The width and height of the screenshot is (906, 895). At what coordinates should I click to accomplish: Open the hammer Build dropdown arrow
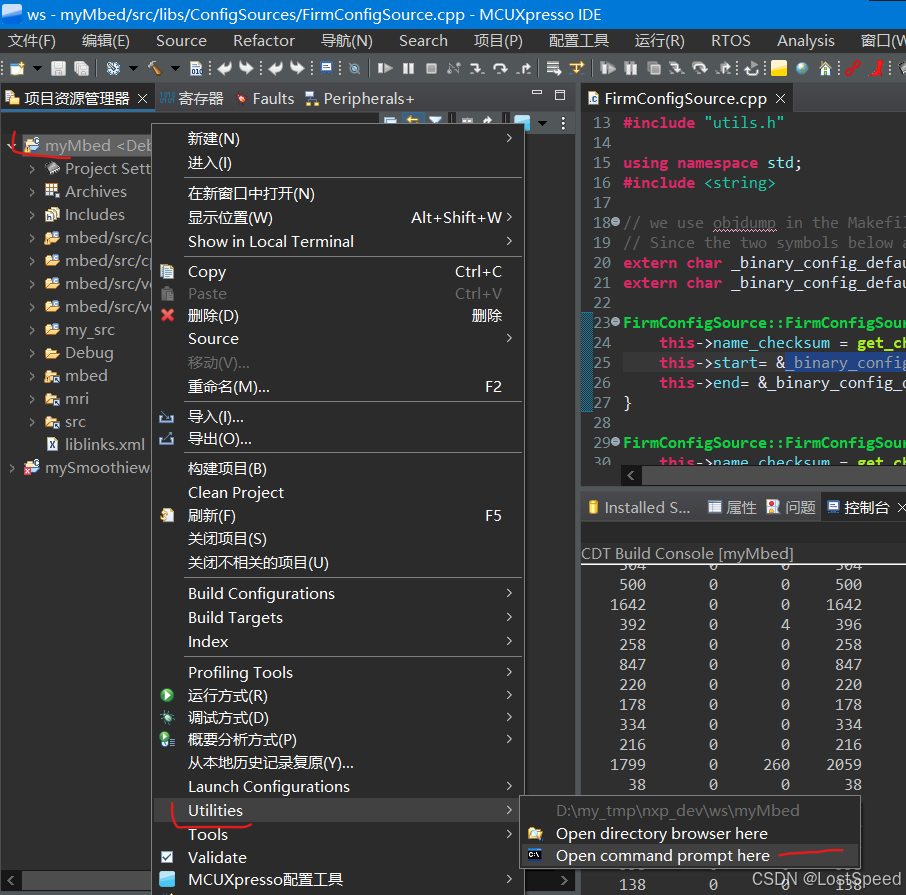click(175, 68)
